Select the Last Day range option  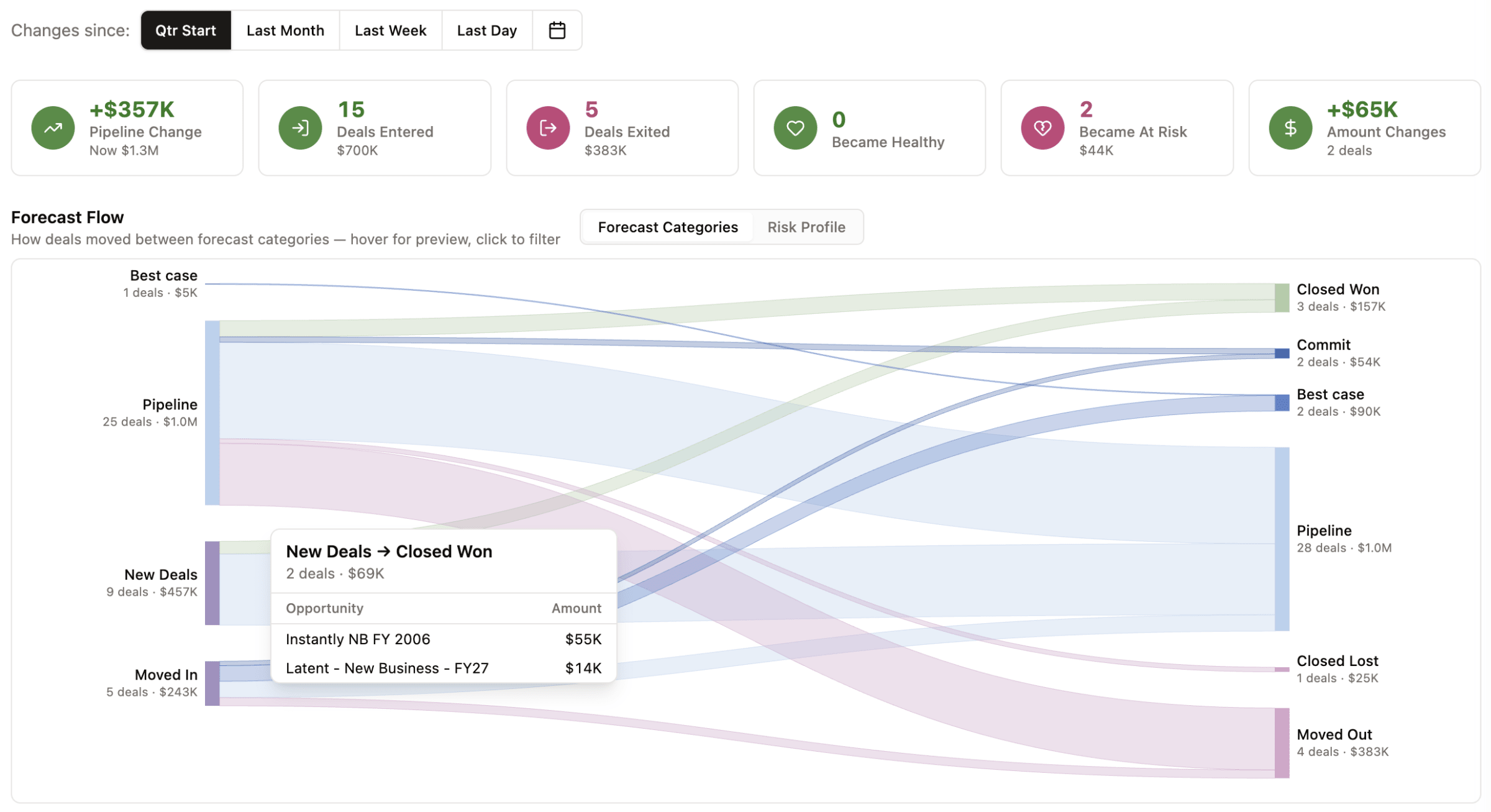[x=486, y=30]
